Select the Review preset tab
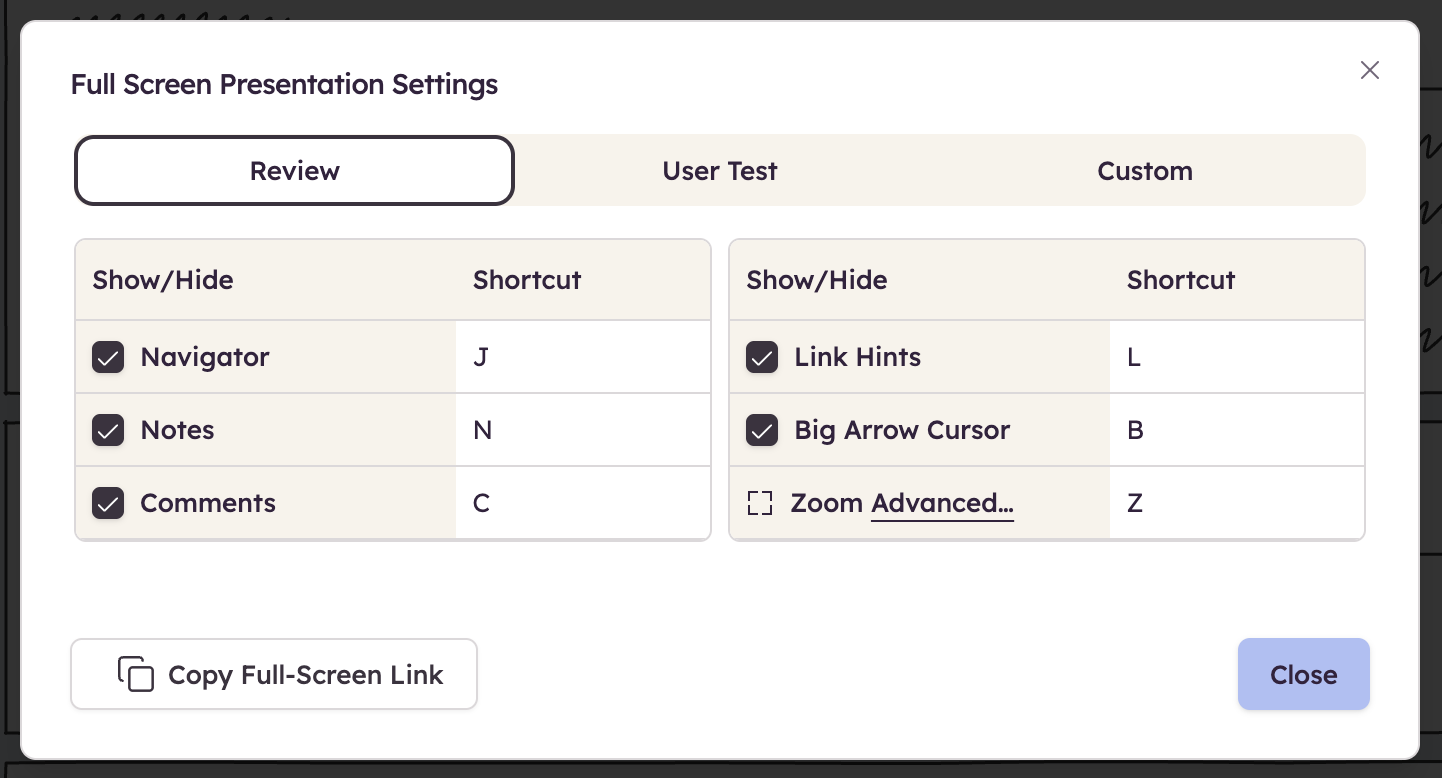 [294, 171]
